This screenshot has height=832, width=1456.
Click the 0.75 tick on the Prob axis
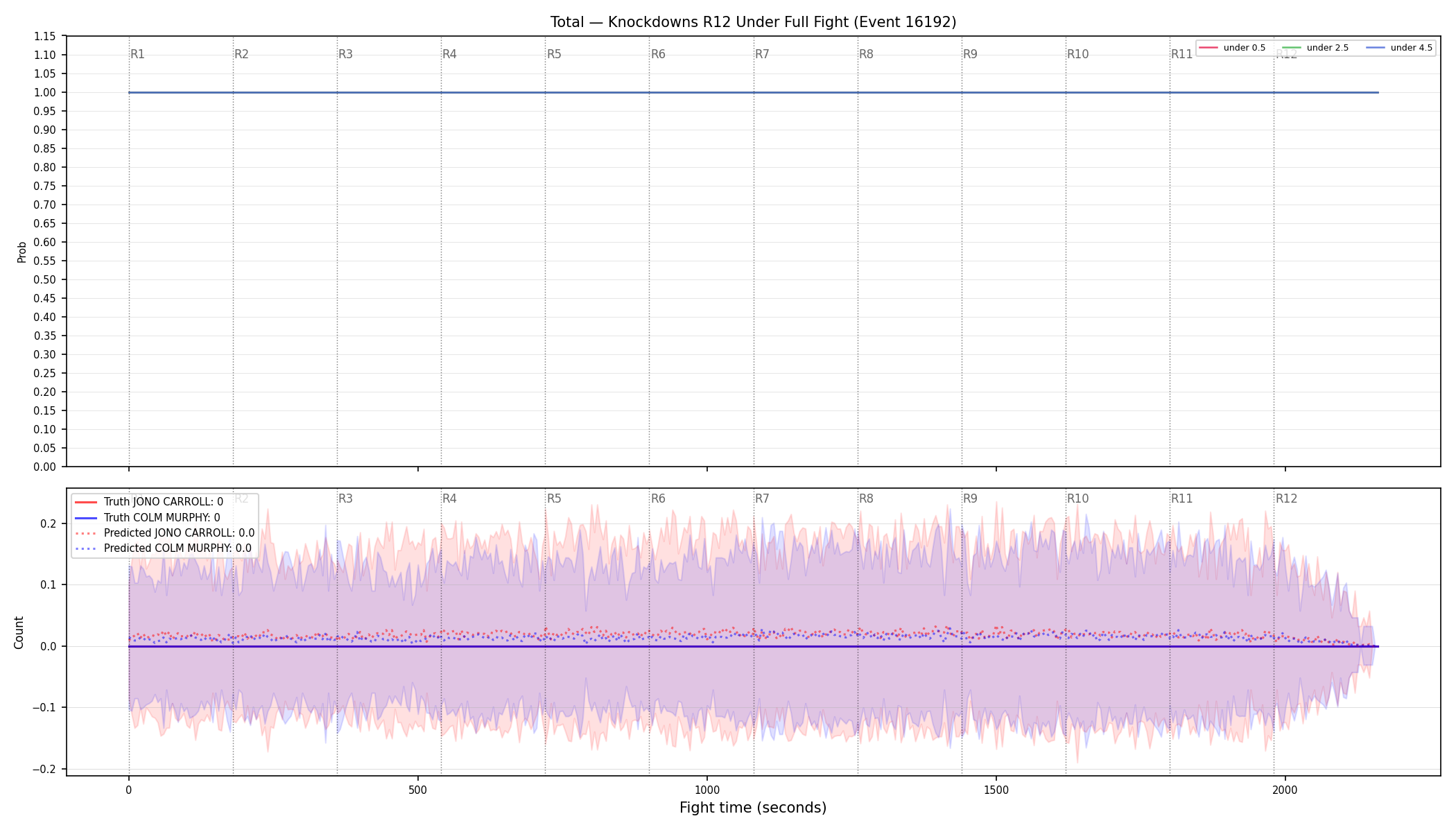pyautogui.click(x=45, y=186)
